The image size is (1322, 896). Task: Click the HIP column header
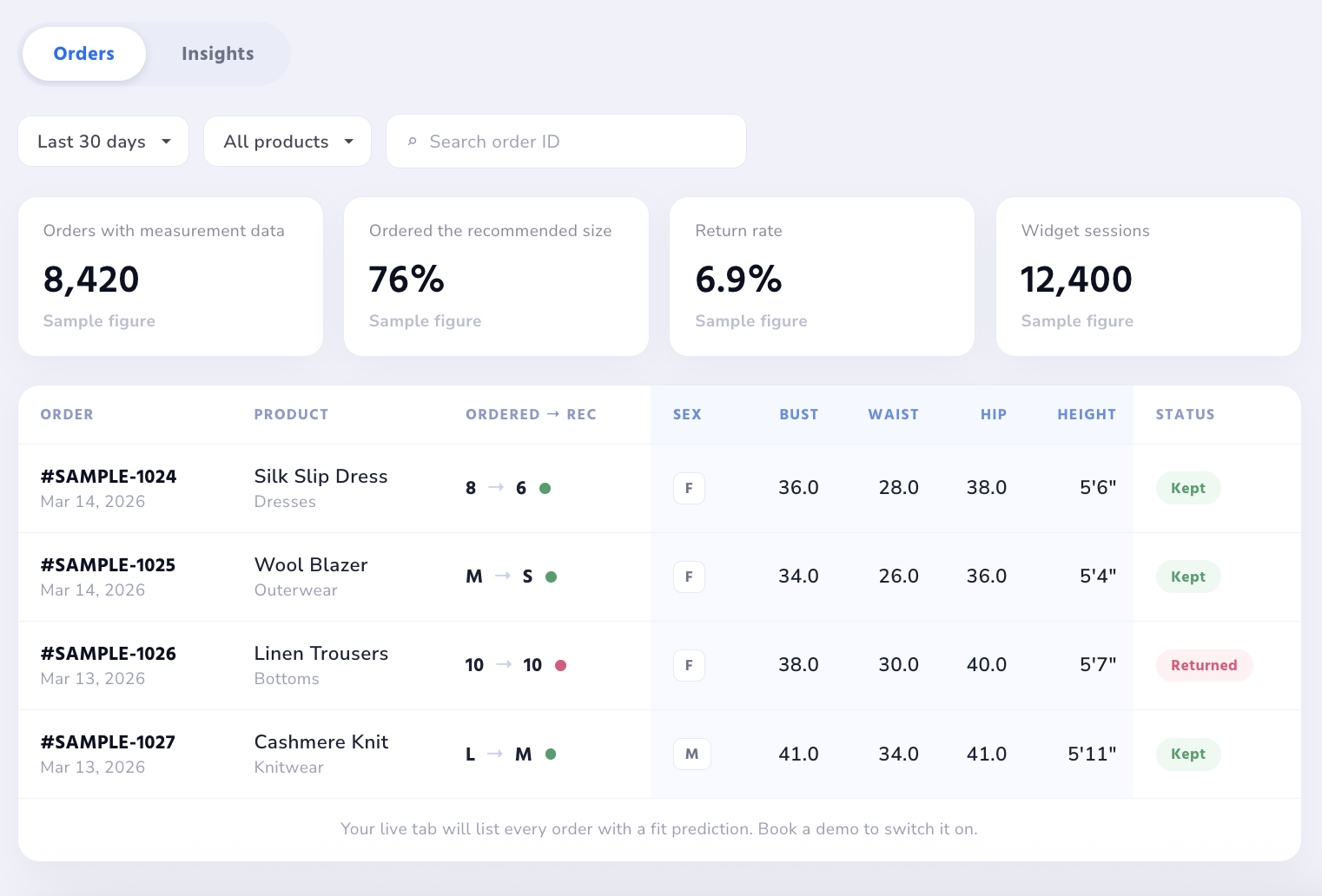994,415
